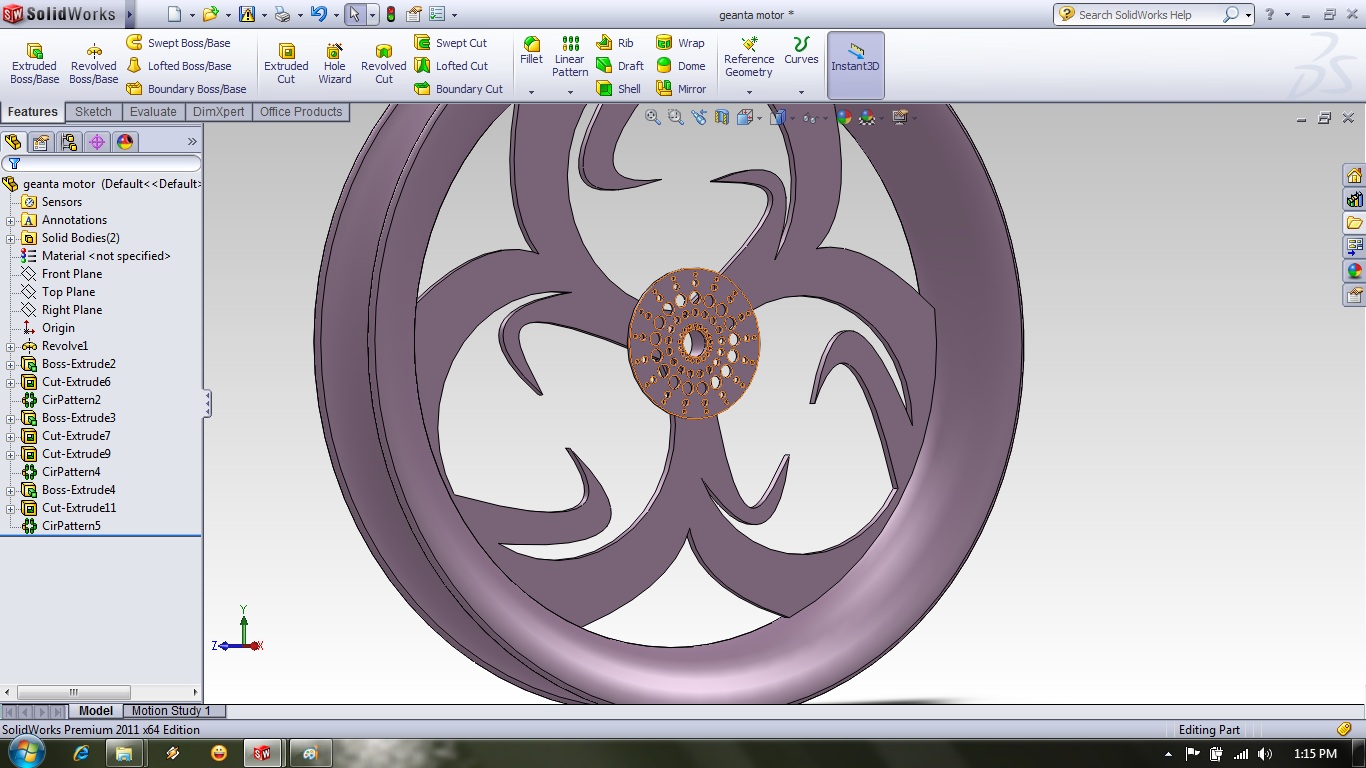Image resolution: width=1366 pixels, height=768 pixels.
Task: Open the DisplayManager panel tab
Action: 125,142
